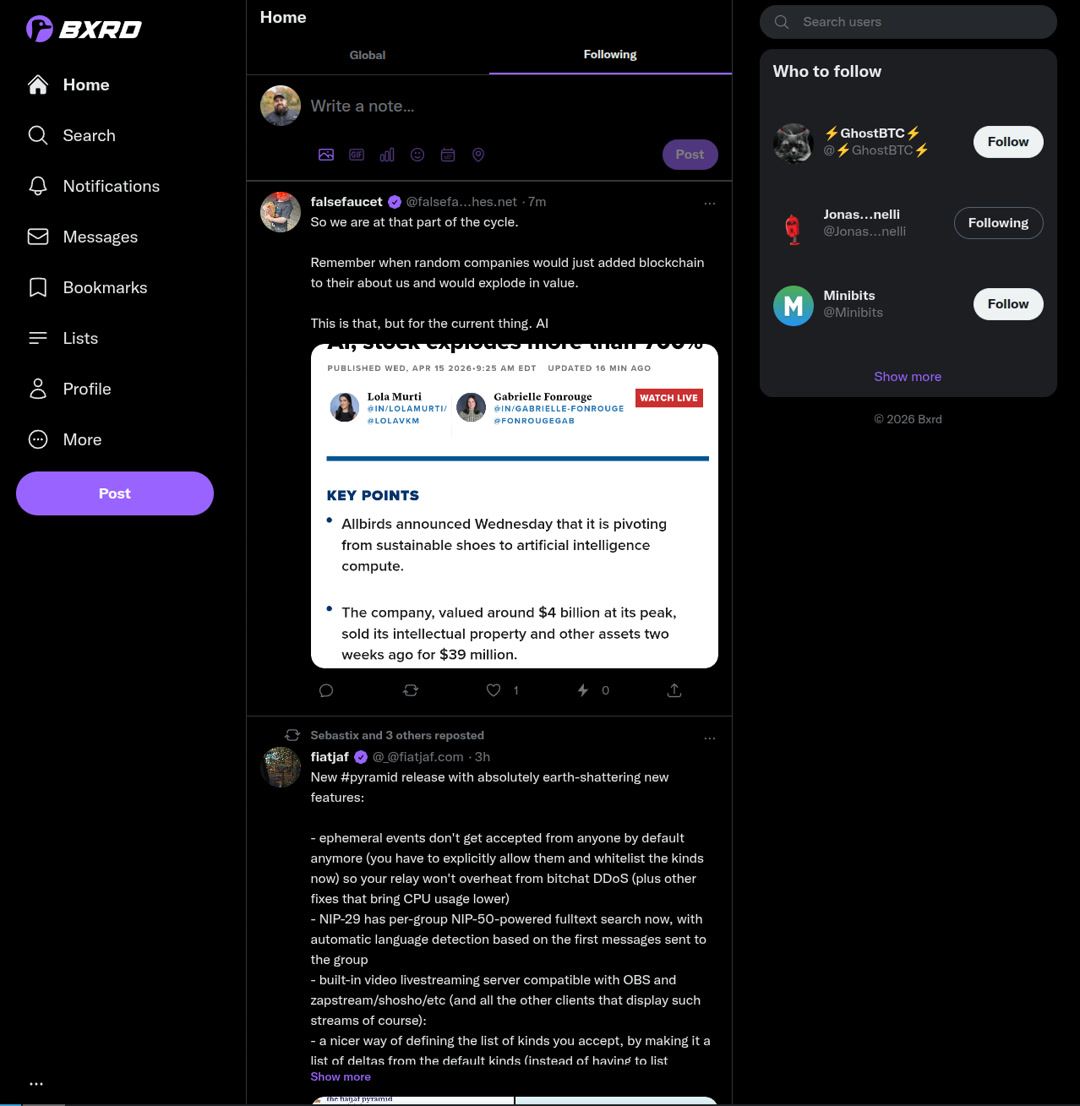
Task: Zap falsefaucet's post with lightning icon
Action: pos(583,690)
